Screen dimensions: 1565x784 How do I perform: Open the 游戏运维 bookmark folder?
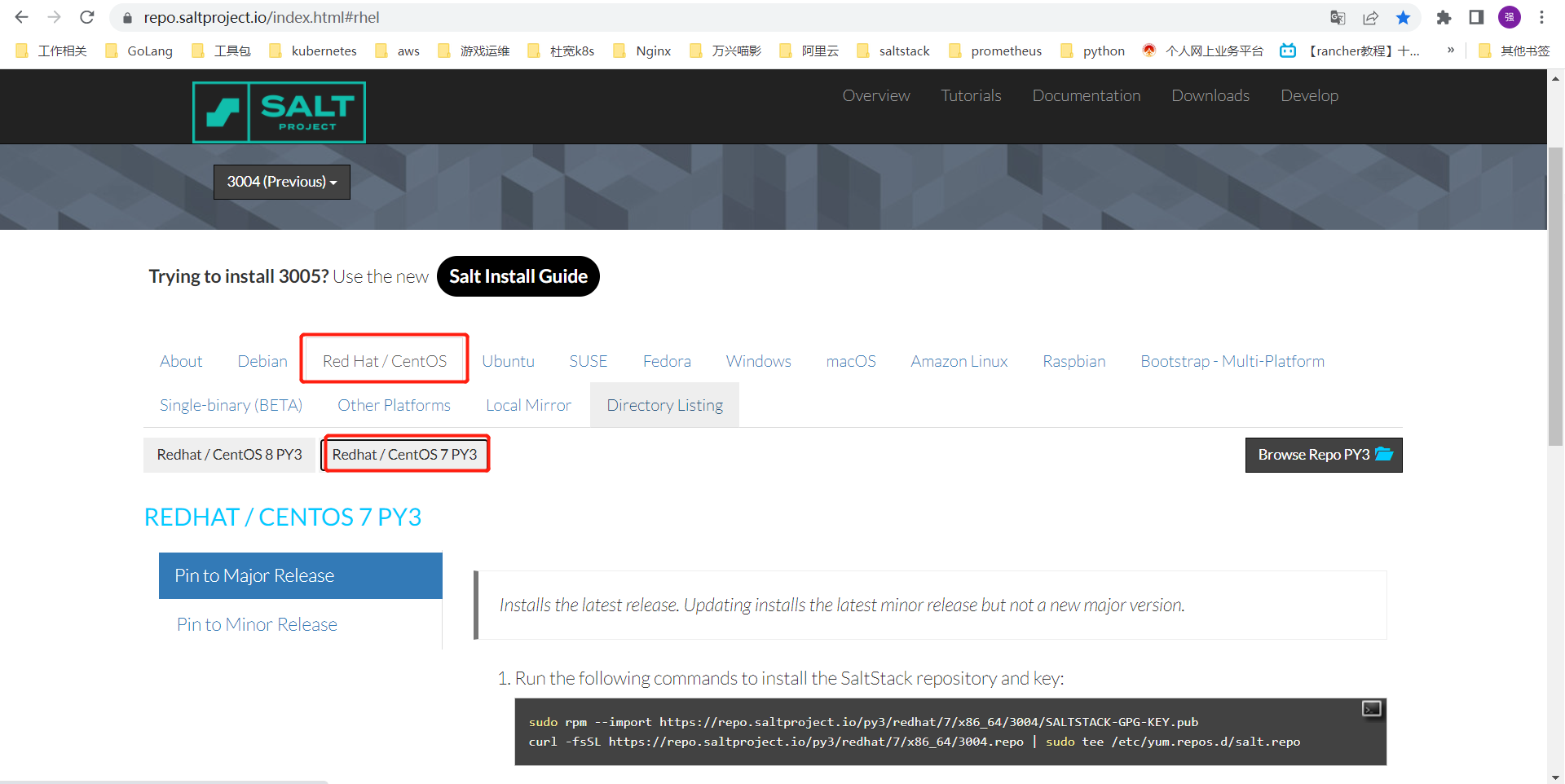[474, 51]
